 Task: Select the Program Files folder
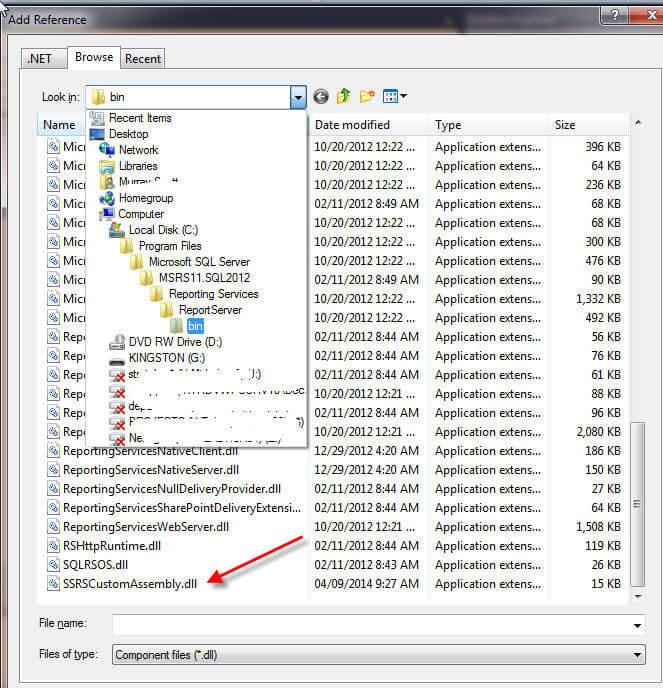coord(170,246)
